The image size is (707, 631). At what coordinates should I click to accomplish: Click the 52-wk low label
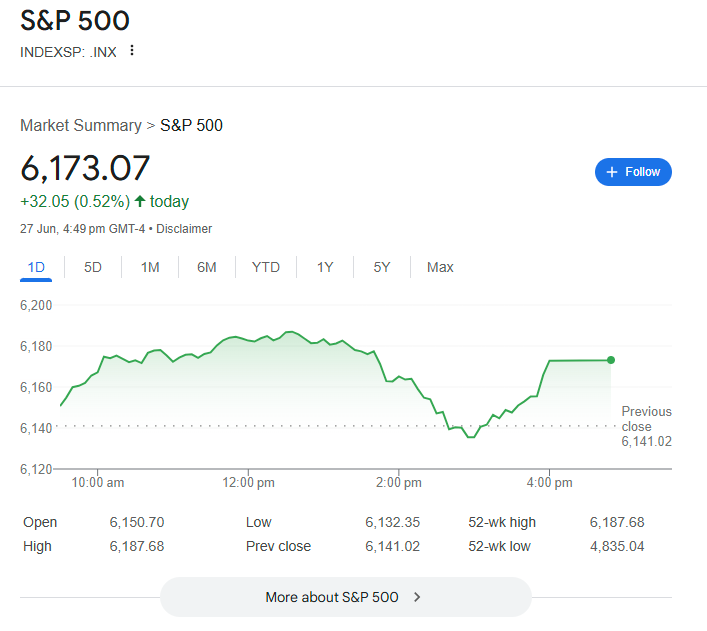pyautogui.click(x=499, y=546)
